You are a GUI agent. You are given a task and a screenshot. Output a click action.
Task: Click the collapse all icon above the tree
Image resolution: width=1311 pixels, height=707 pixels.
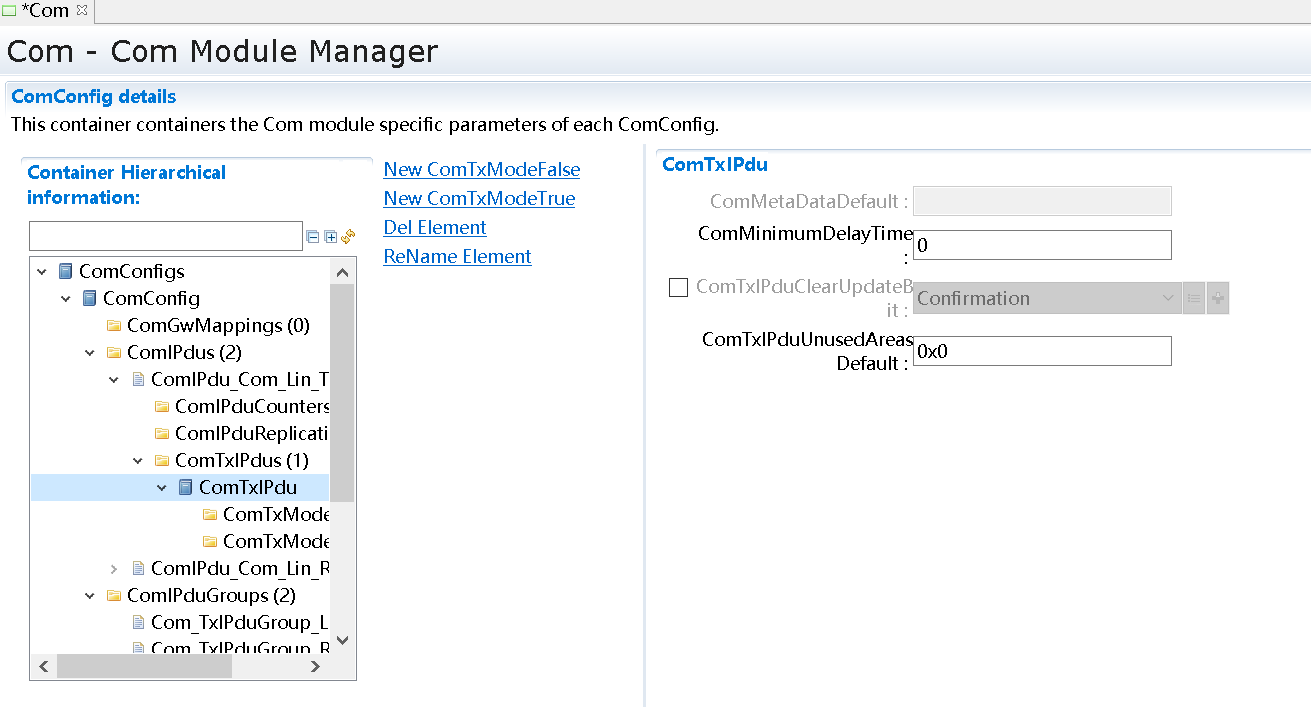[x=313, y=237]
